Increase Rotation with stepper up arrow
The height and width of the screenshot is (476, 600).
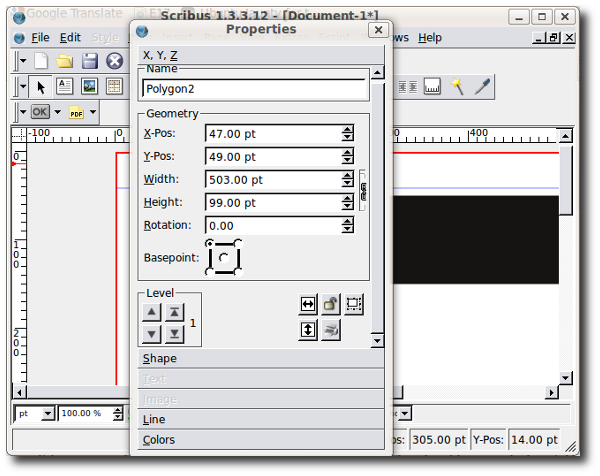coord(347,222)
